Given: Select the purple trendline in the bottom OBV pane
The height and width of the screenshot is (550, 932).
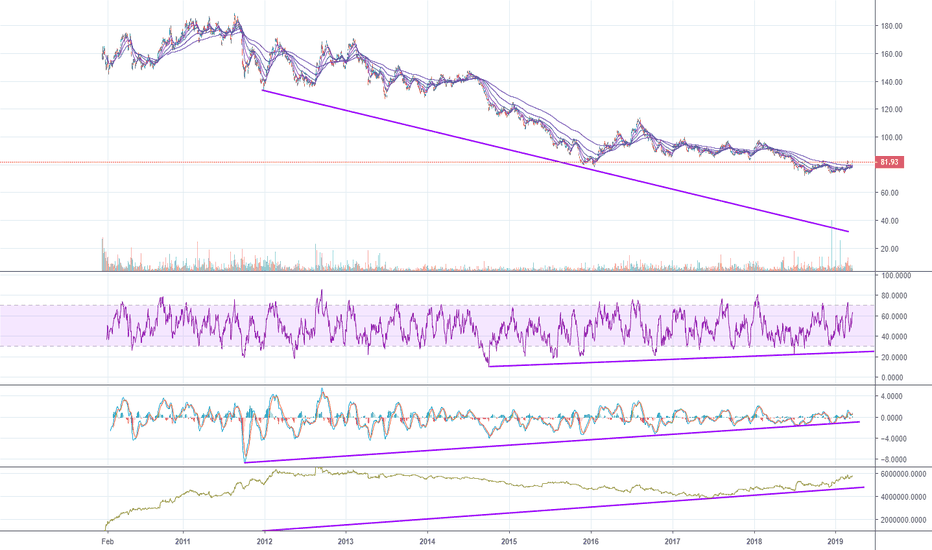Looking at the screenshot, I should [563, 509].
